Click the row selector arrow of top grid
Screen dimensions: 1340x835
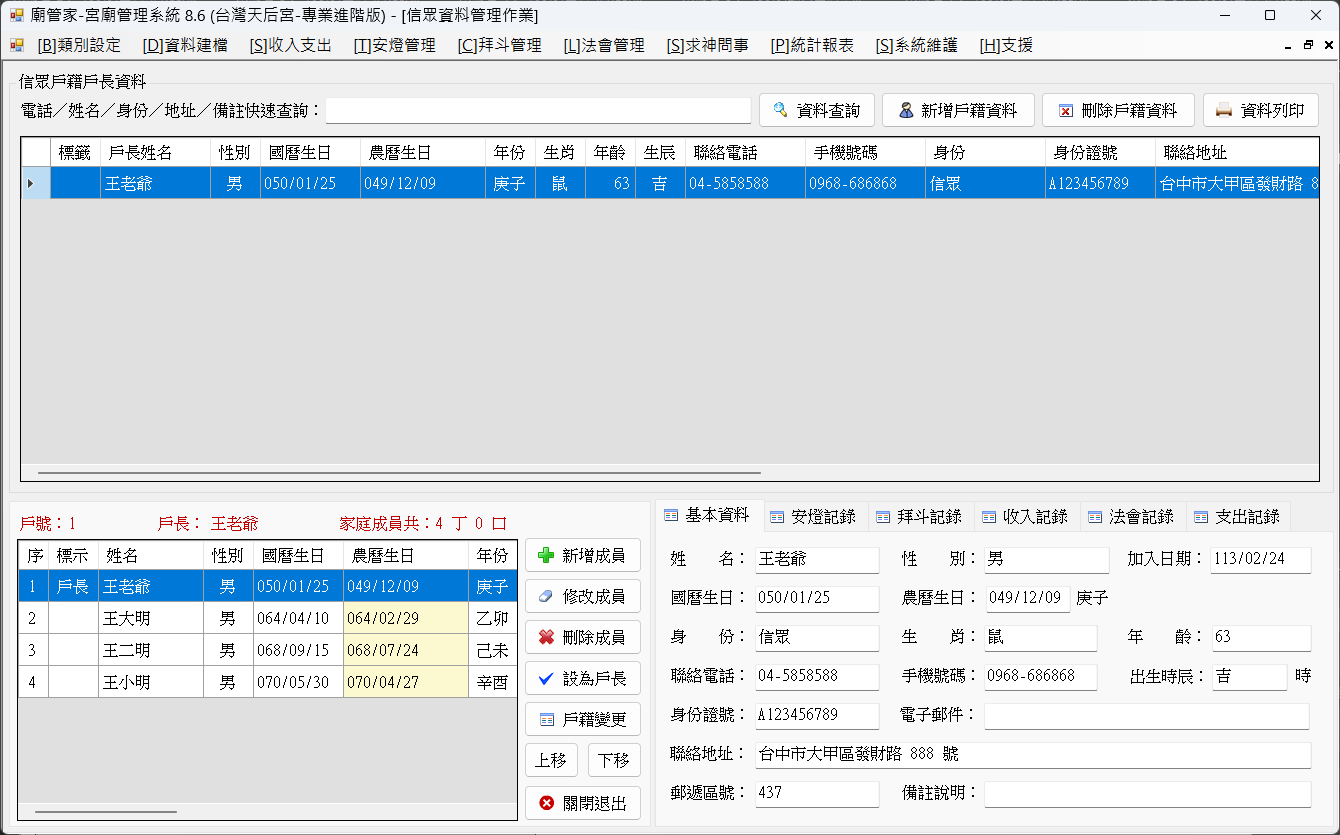tap(35, 183)
